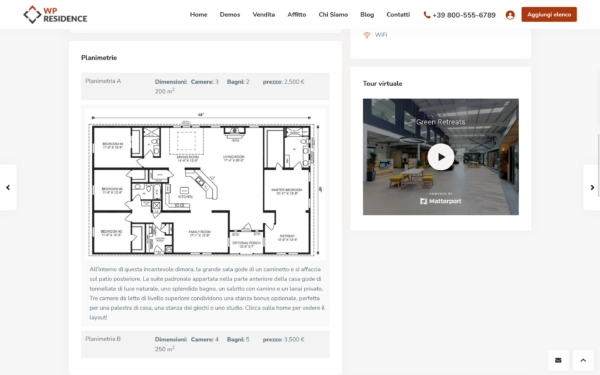Viewport: 600px width, 375px height.
Task: Open the Contatti page
Action: (398, 15)
